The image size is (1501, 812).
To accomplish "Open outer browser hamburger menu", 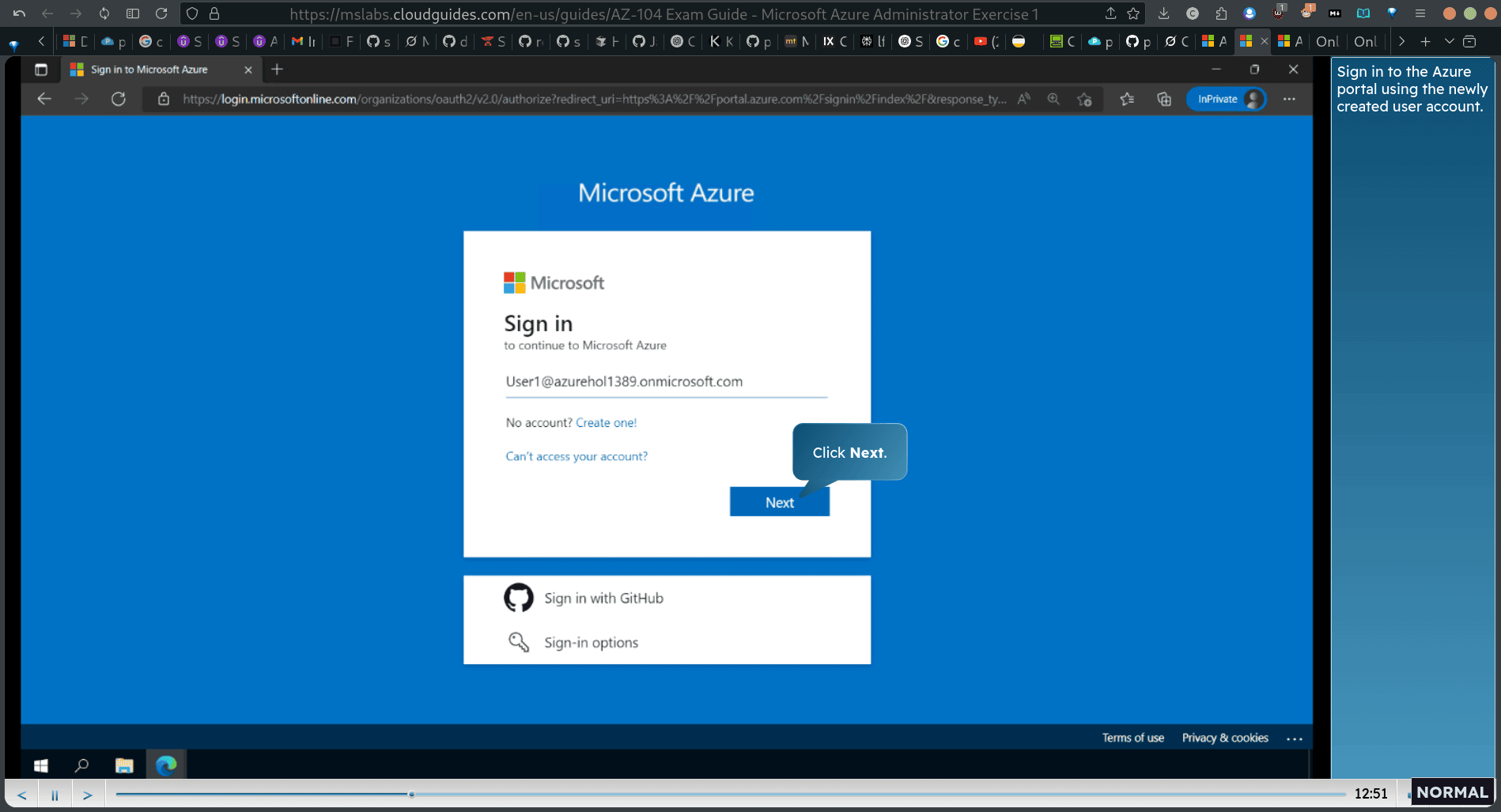I will coord(1420,13).
